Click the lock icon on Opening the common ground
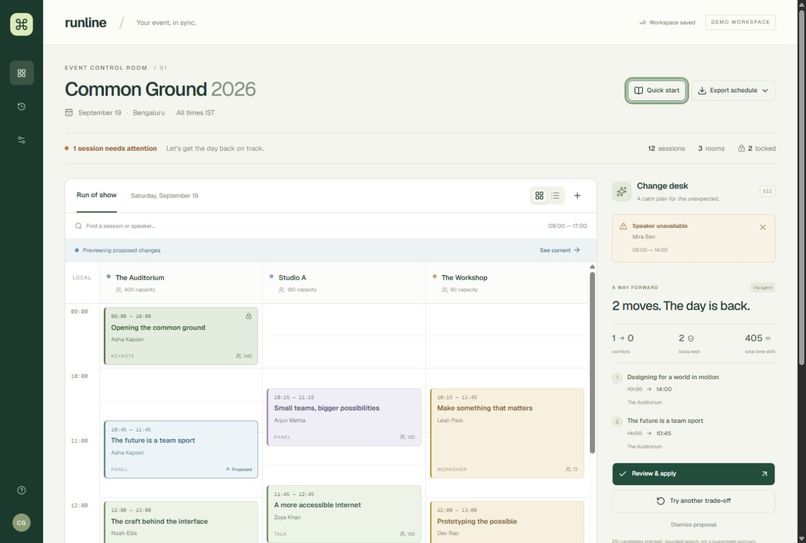This screenshot has width=806, height=543. click(x=249, y=316)
